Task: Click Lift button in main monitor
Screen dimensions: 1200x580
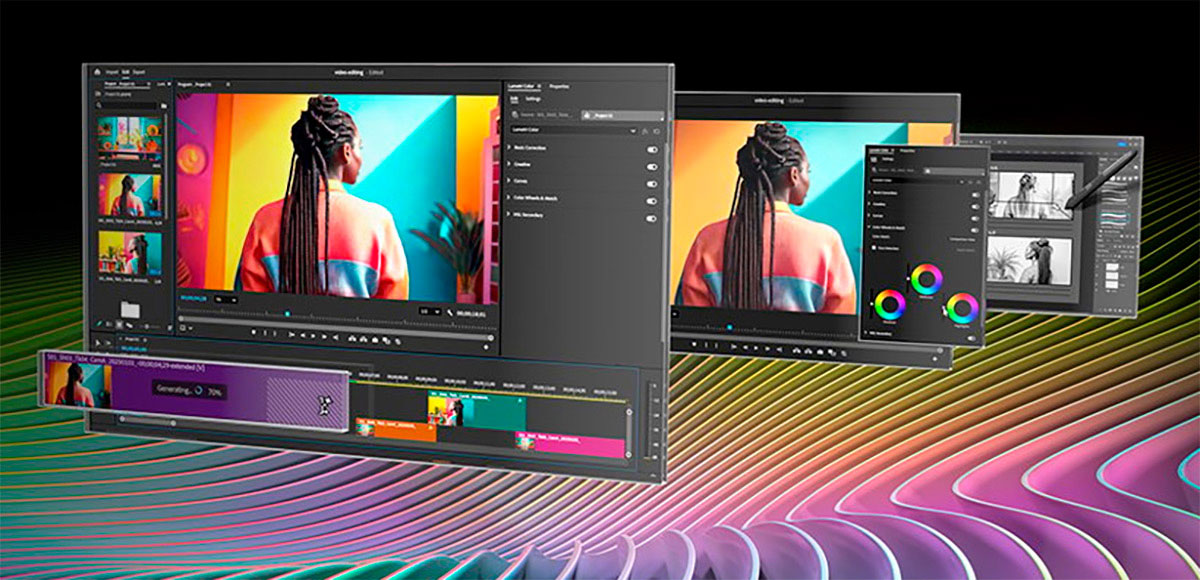Action: point(351,339)
